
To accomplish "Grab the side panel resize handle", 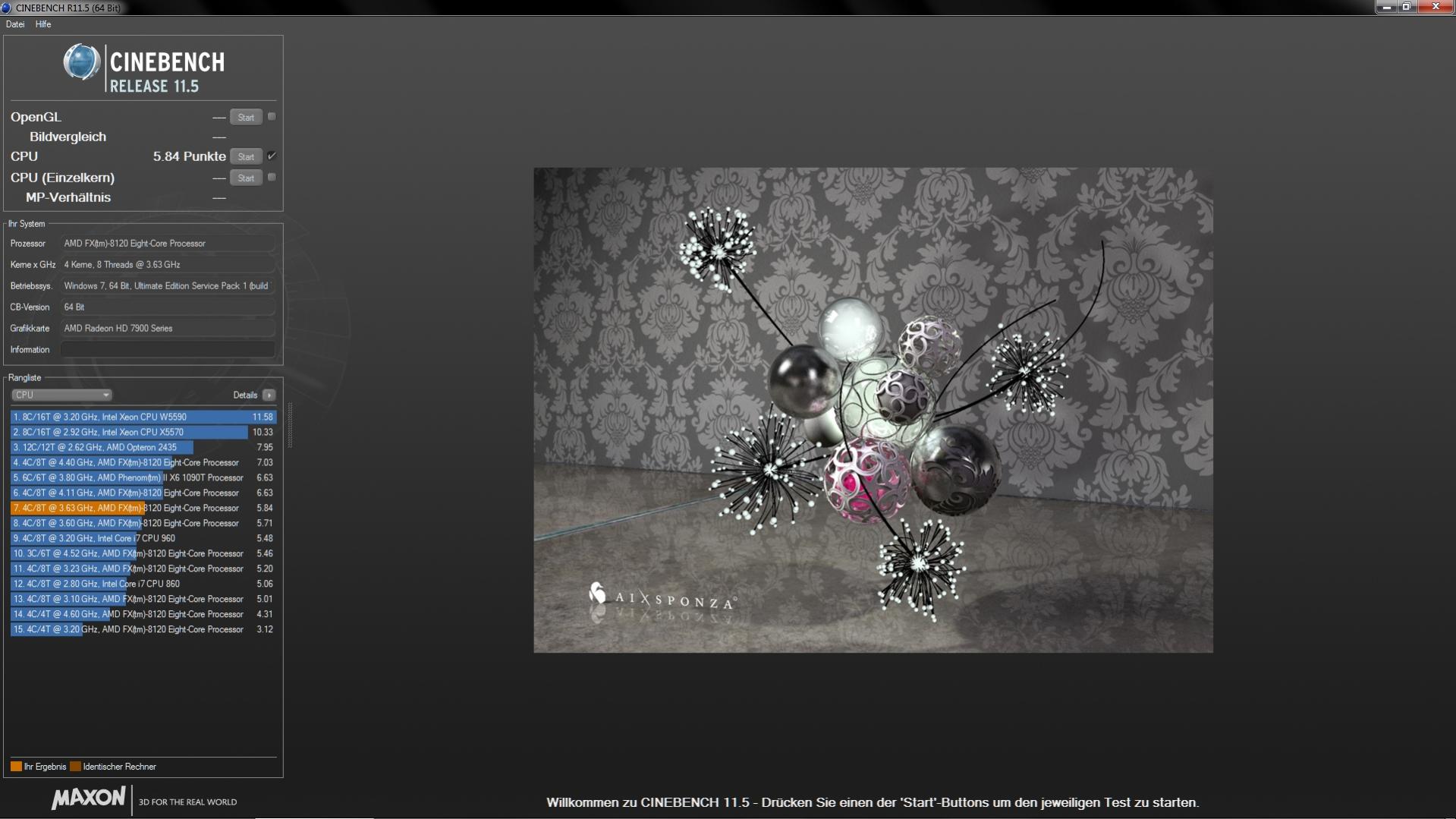I will tap(290, 425).
